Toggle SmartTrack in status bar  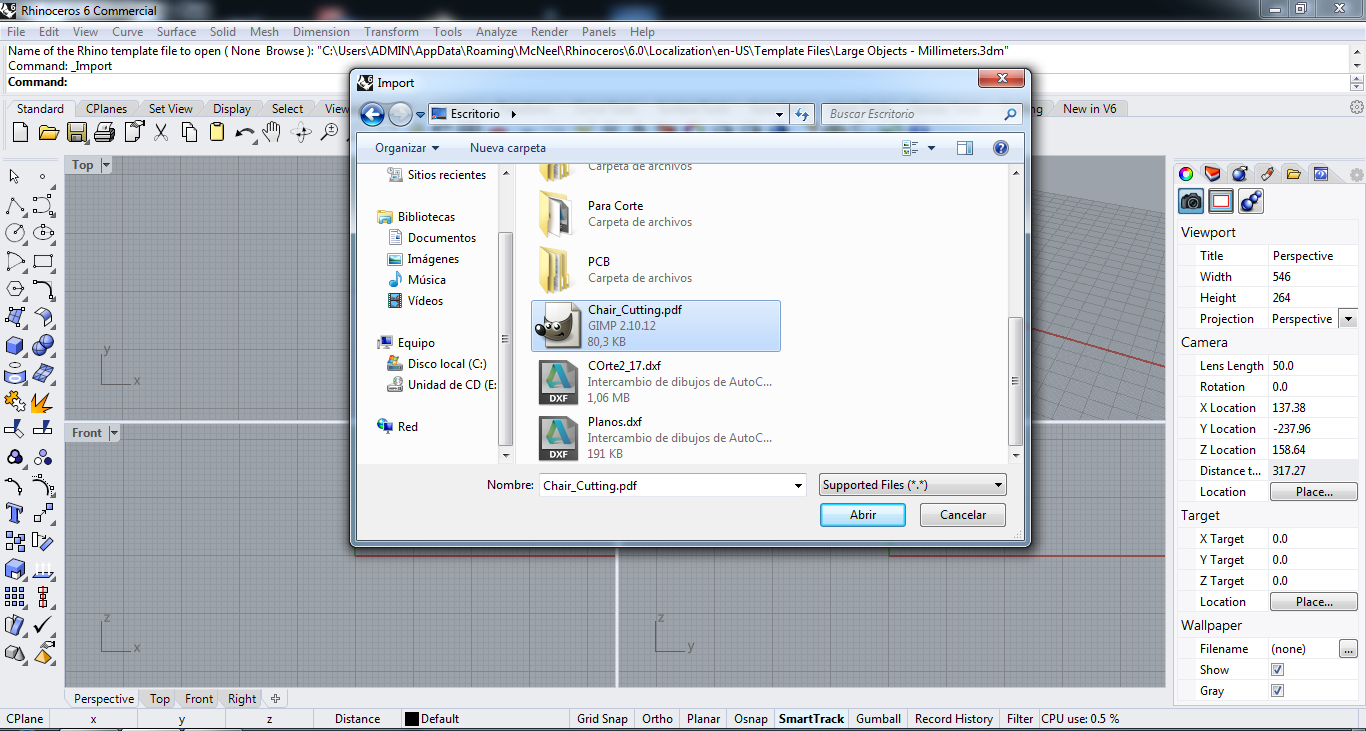[812, 719]
